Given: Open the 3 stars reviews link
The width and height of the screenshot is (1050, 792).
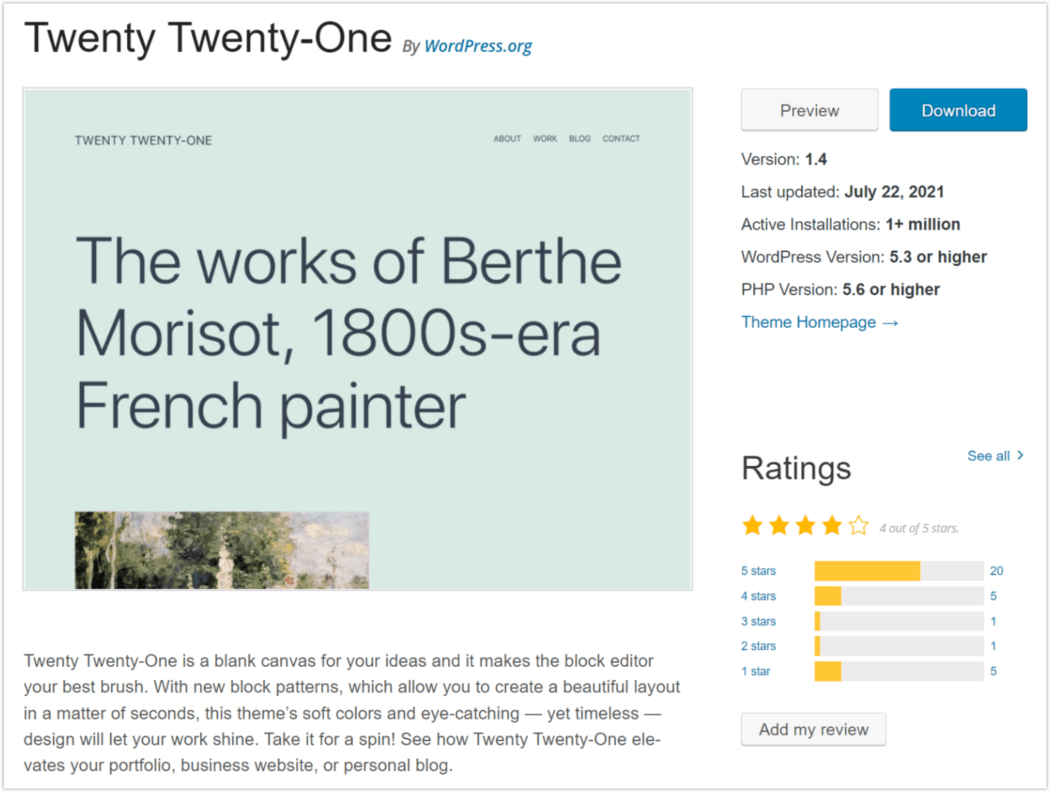Looking at the screenshot, I should [x=758, y=621].
